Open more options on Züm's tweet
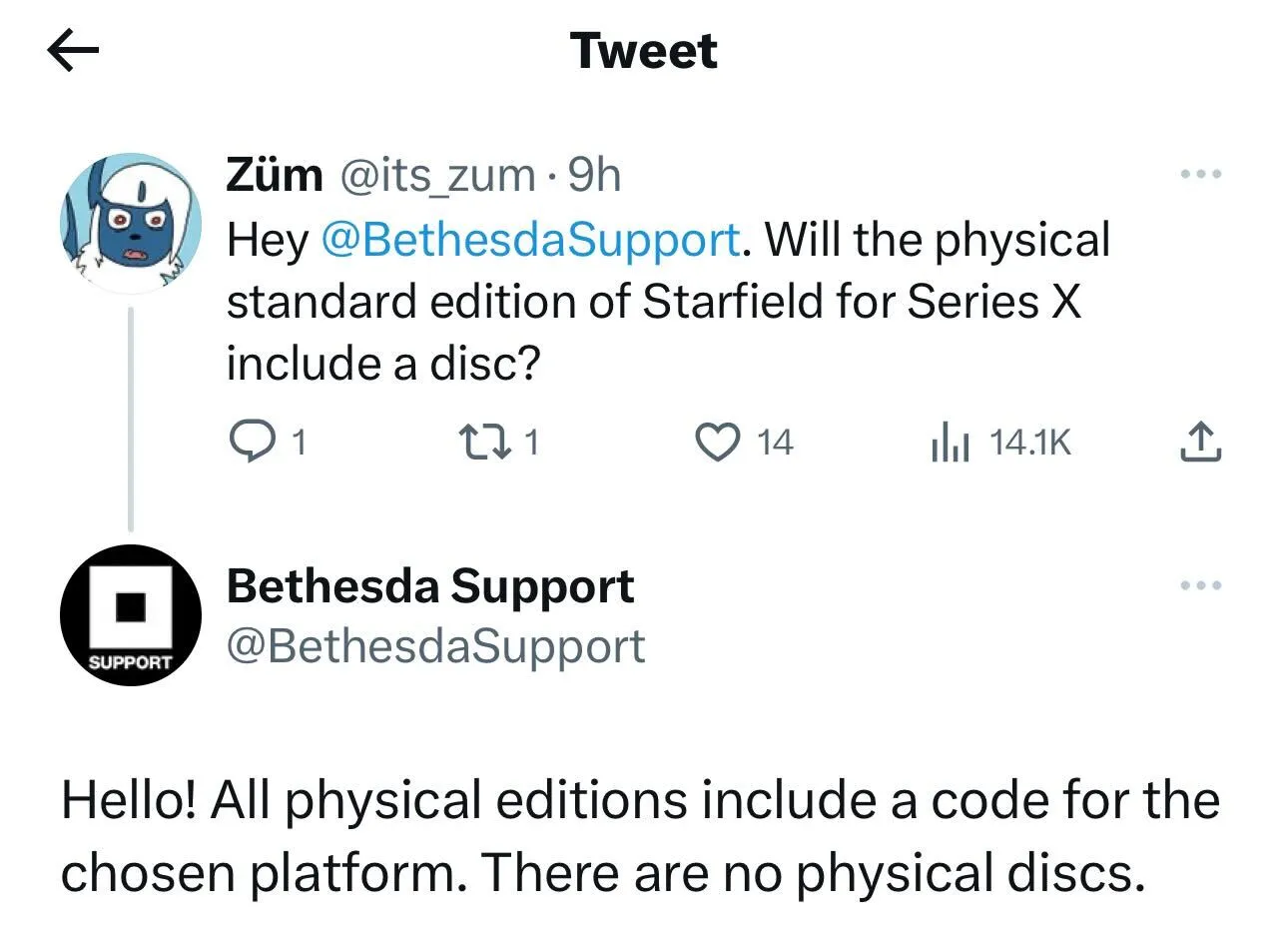Screen dimensions: 1288x946 (x=1199, y=175)
